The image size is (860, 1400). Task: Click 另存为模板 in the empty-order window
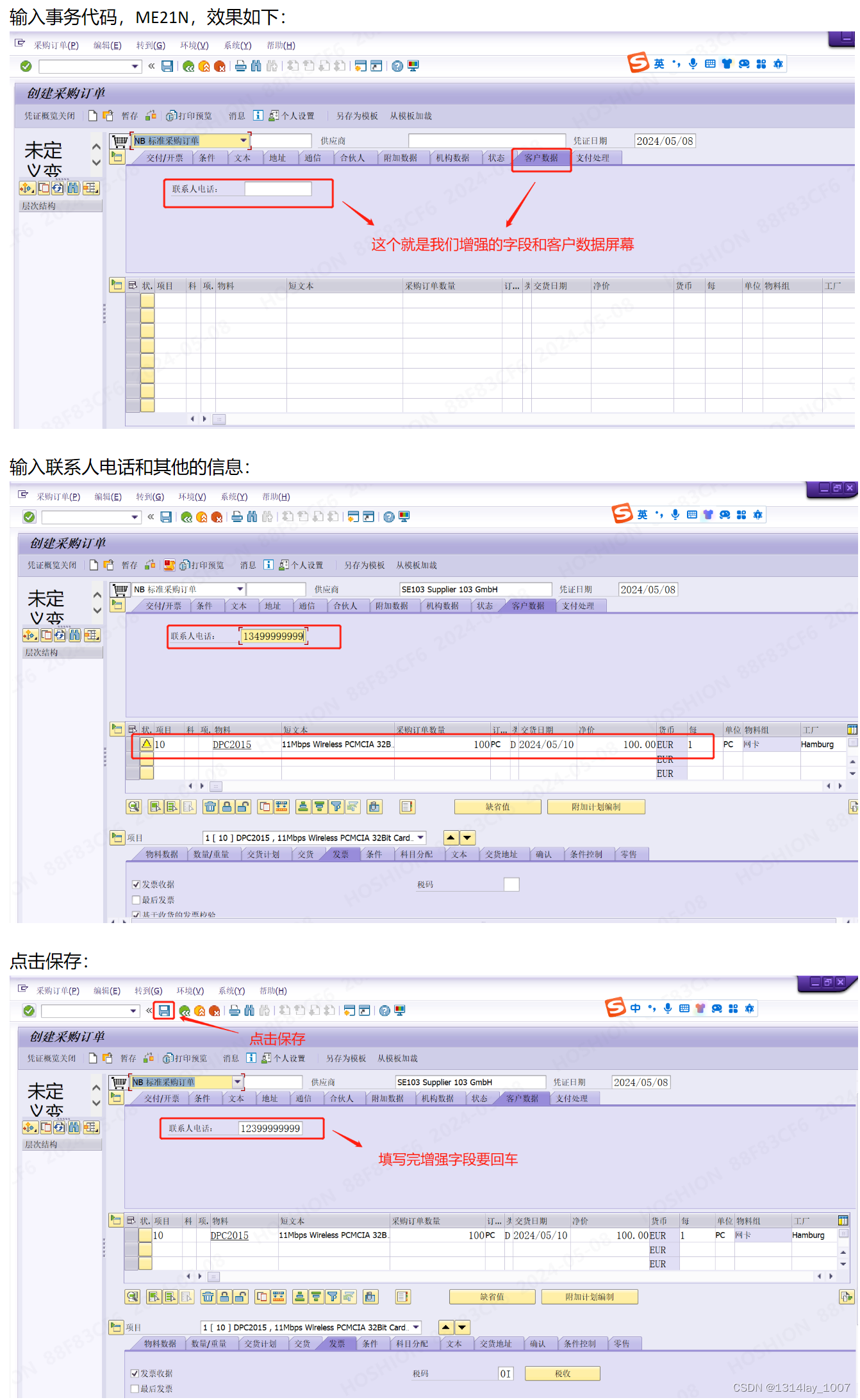(357, 116)
